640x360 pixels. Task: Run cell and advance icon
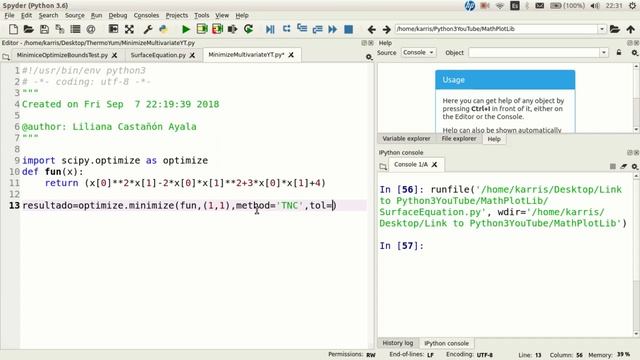[217, 29]
